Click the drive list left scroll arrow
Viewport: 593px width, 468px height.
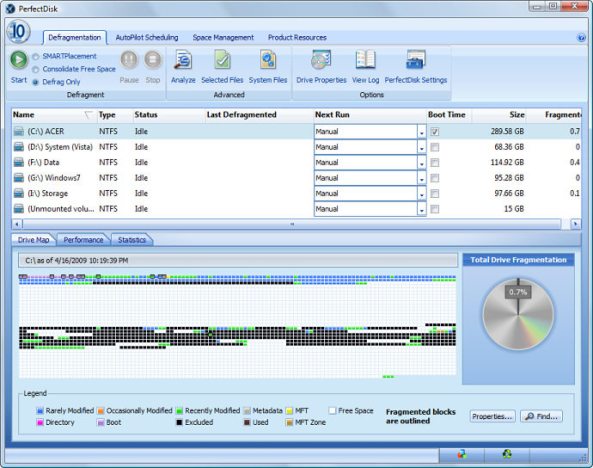coord(17,224)
